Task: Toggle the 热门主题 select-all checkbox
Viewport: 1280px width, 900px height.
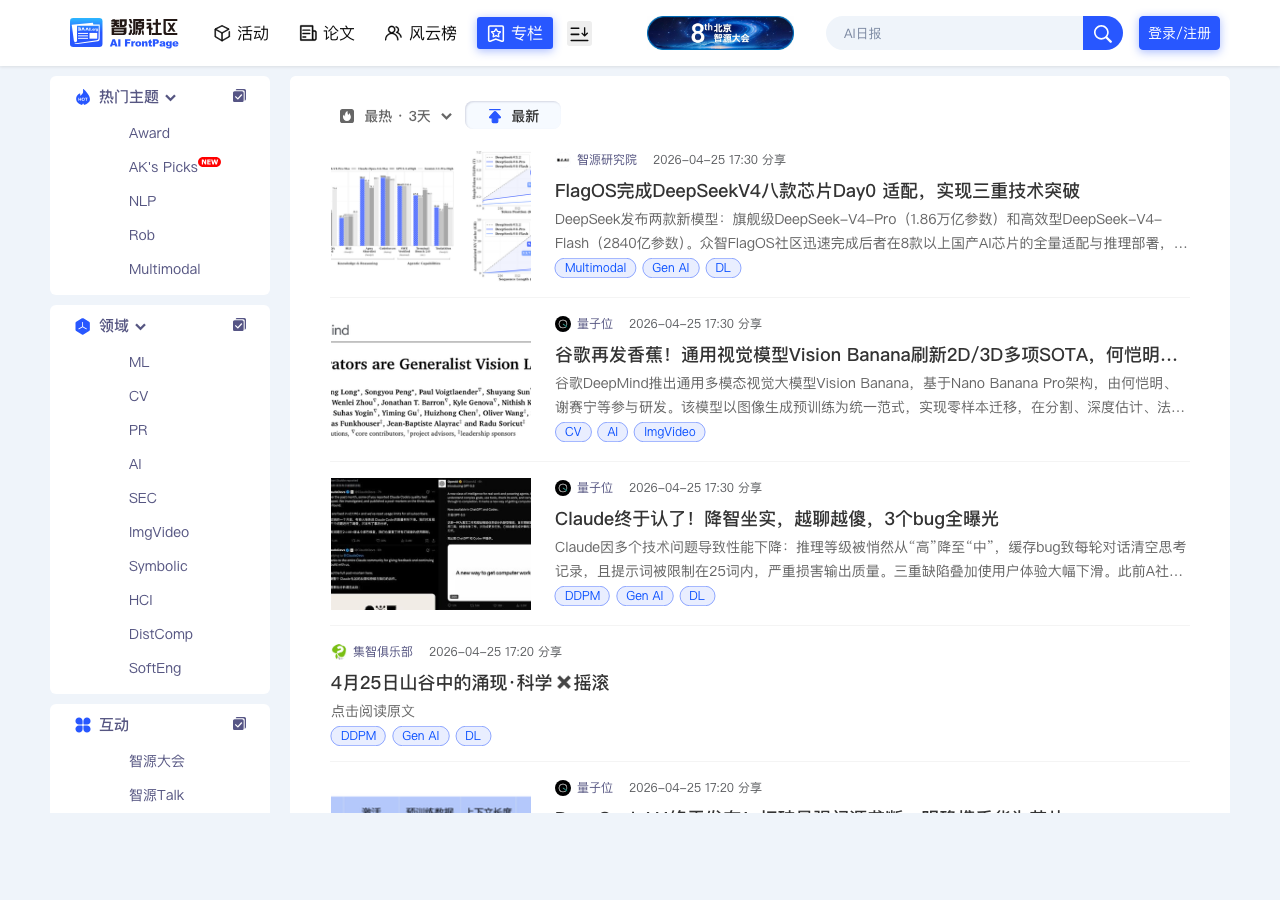Action: click(239, 96)
